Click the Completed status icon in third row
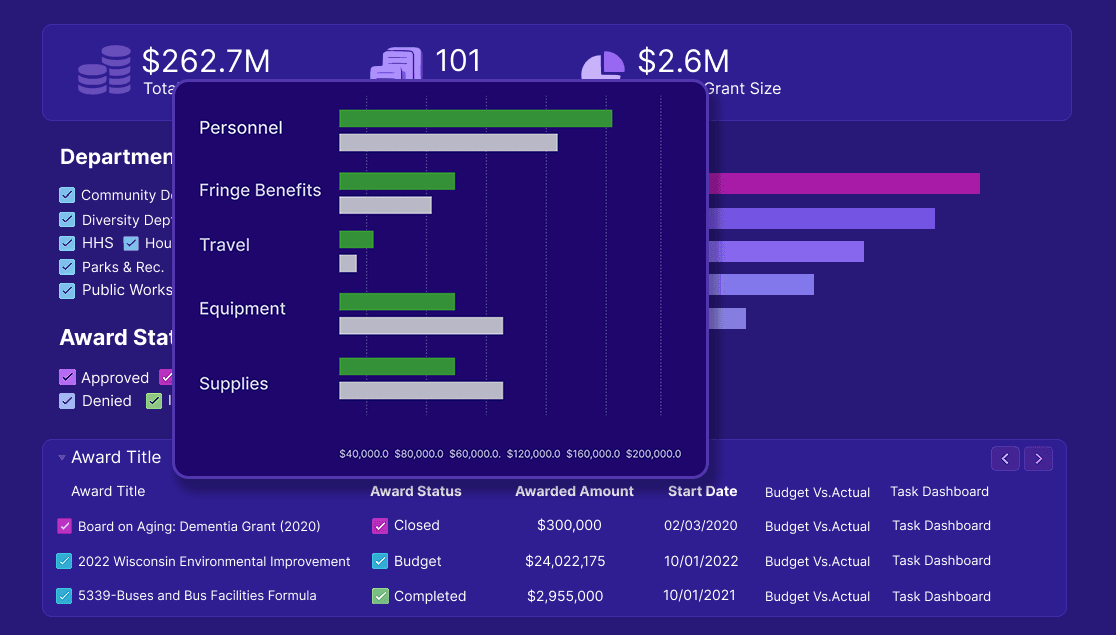The height and width of the screenshot is (635, 1116). [380, 596]
